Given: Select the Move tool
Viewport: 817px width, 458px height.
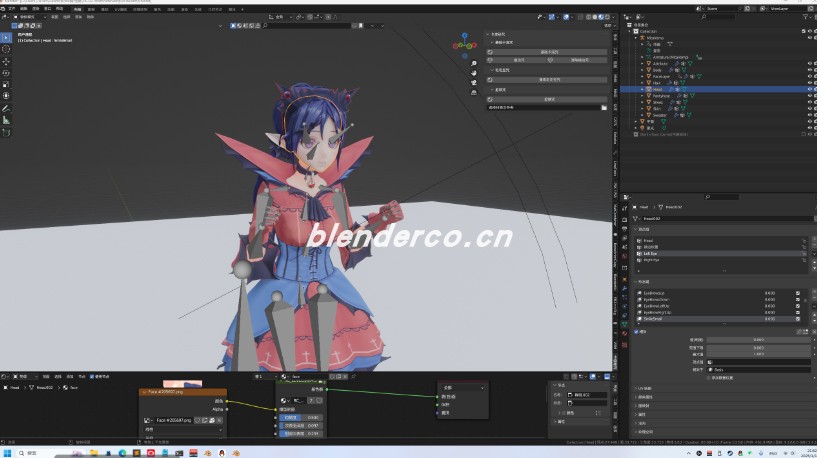Looking at the screenshot, I should point(6,61).
